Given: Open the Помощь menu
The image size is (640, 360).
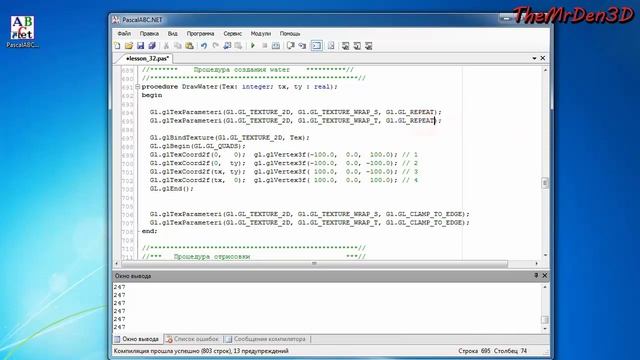Looking at the screenshot, I should 290,33.
